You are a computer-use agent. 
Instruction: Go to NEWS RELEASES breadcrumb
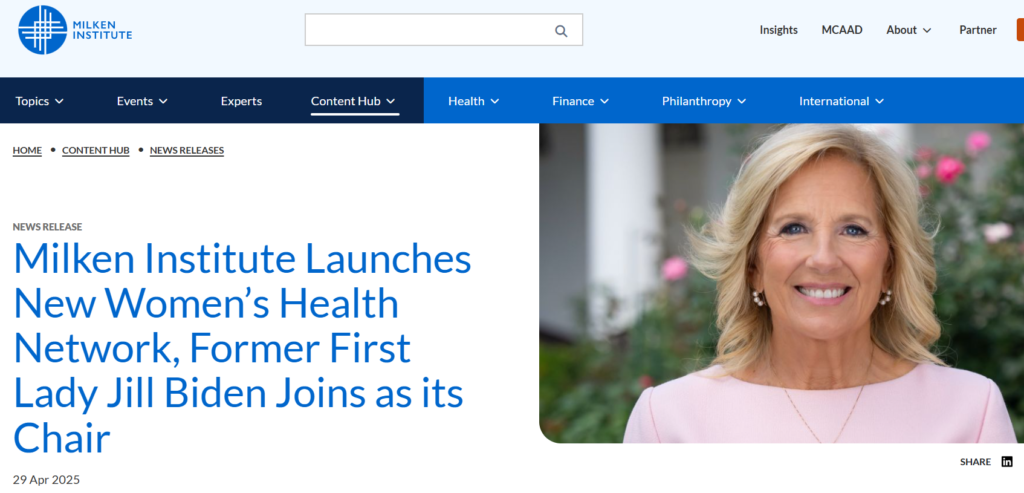tap(187, 151)
